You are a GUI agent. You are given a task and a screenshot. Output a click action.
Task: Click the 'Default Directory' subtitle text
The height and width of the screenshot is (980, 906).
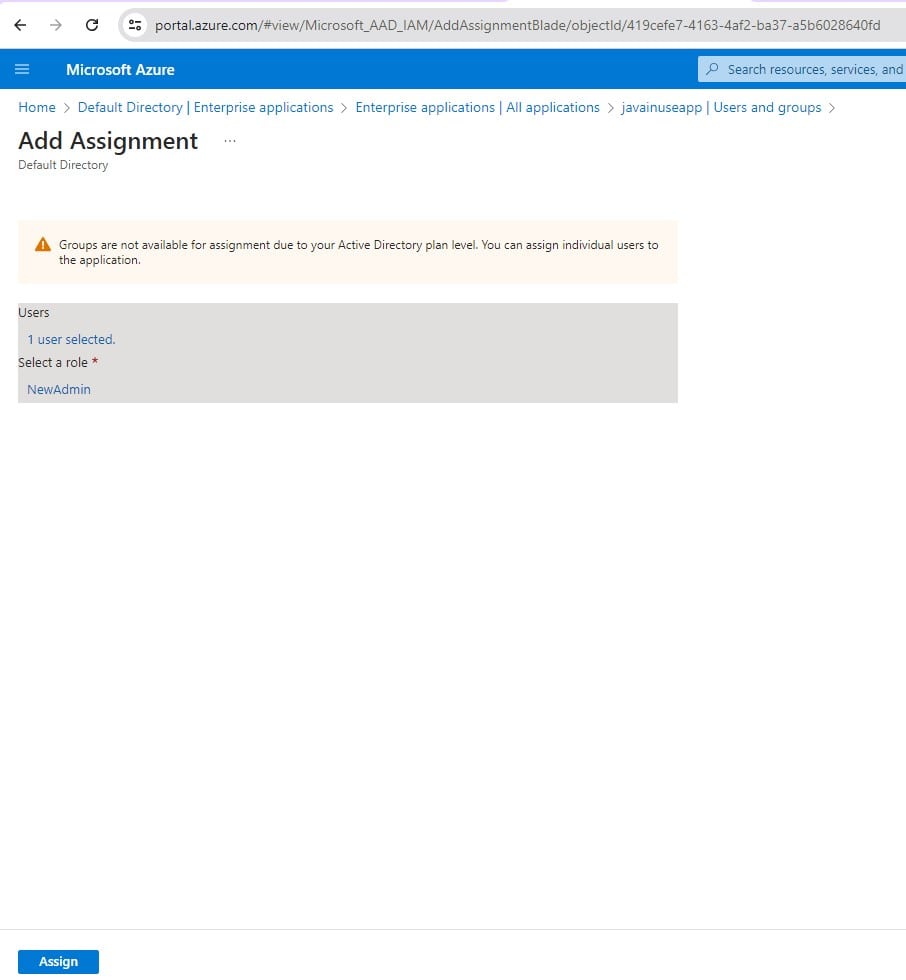(63, 165)
